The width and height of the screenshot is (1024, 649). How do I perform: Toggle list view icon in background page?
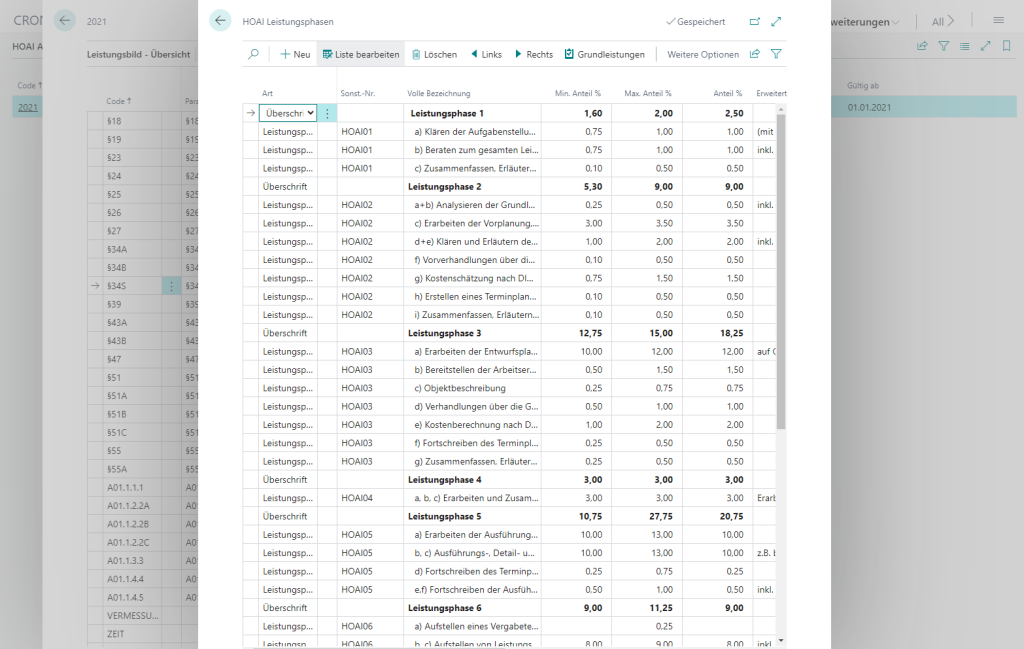pyautogui.click(x=965, y=46)
